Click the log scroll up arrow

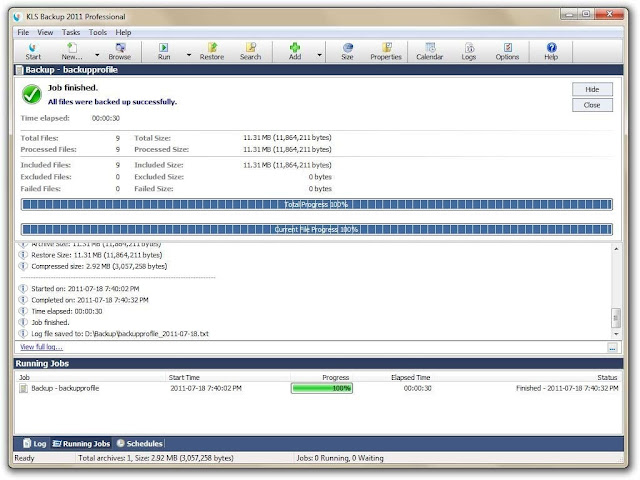(x=616, y=249)
